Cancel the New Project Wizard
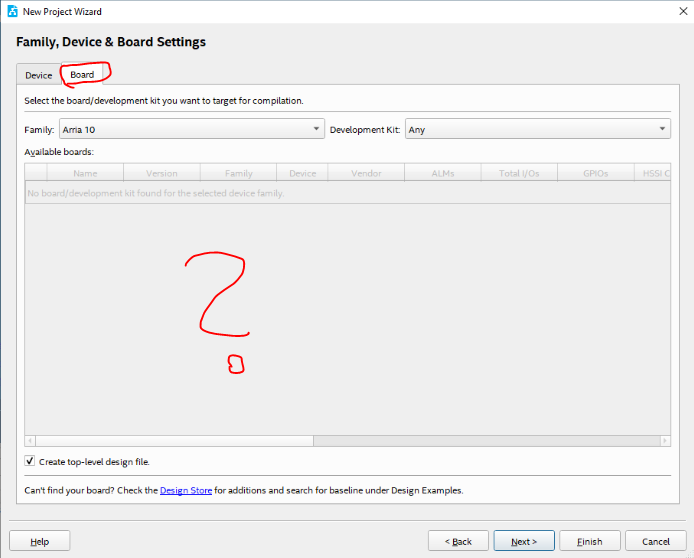Screen dimensions: 694x558 (655, 541)
